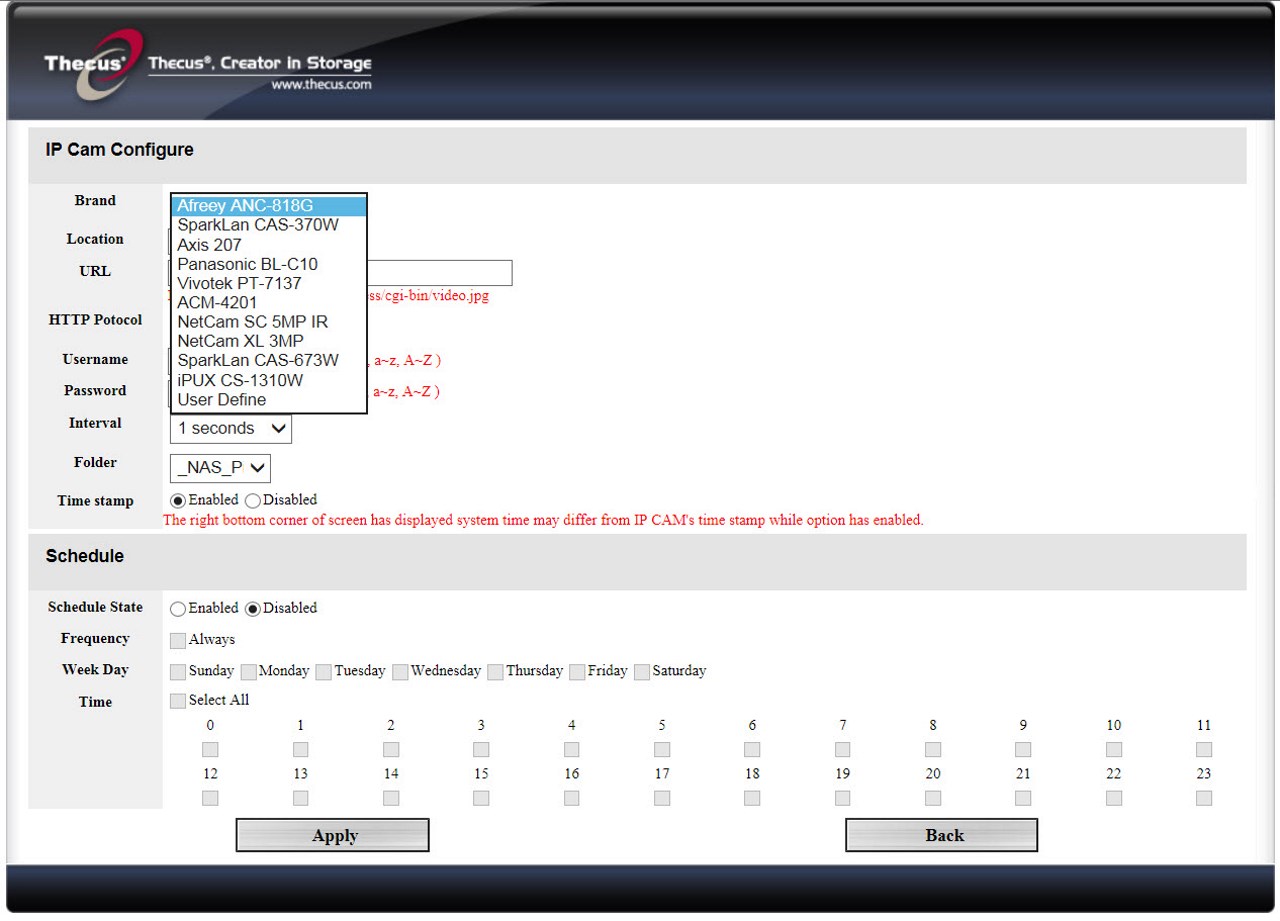Click the Back button
This screenshot has width=1280, height=921.
[942, 835]
